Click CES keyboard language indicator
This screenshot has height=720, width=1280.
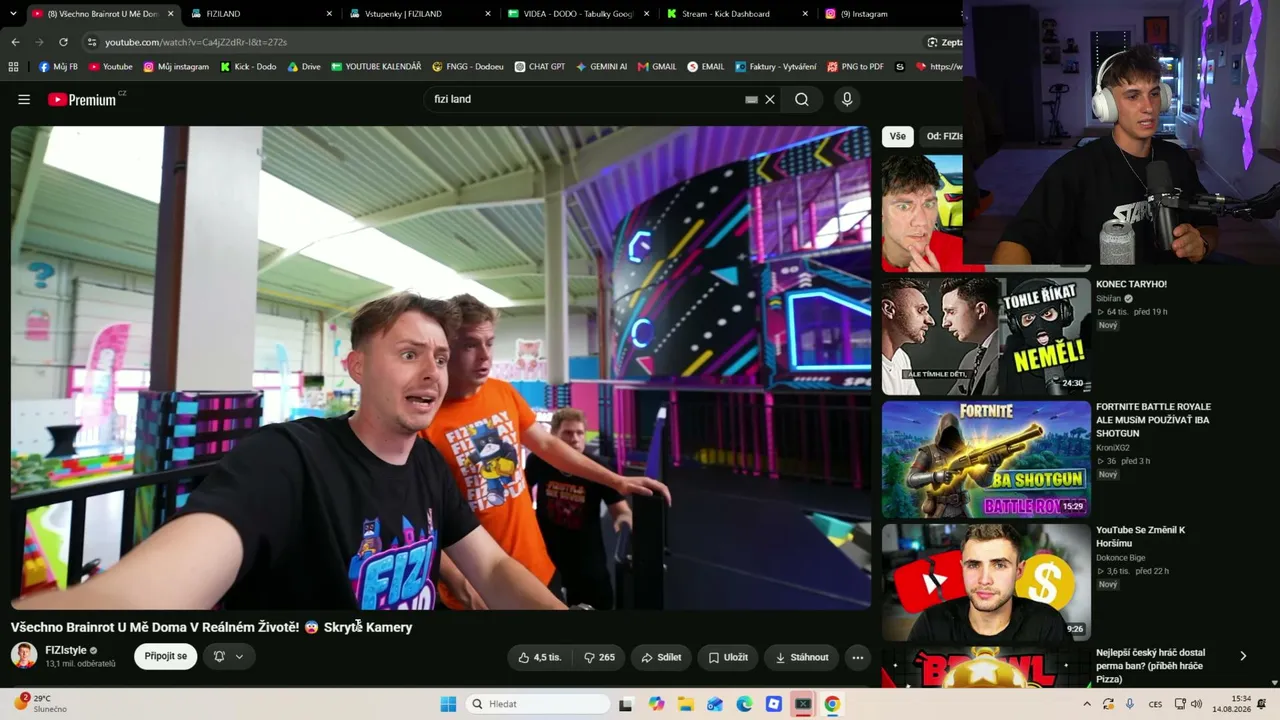1155,704
